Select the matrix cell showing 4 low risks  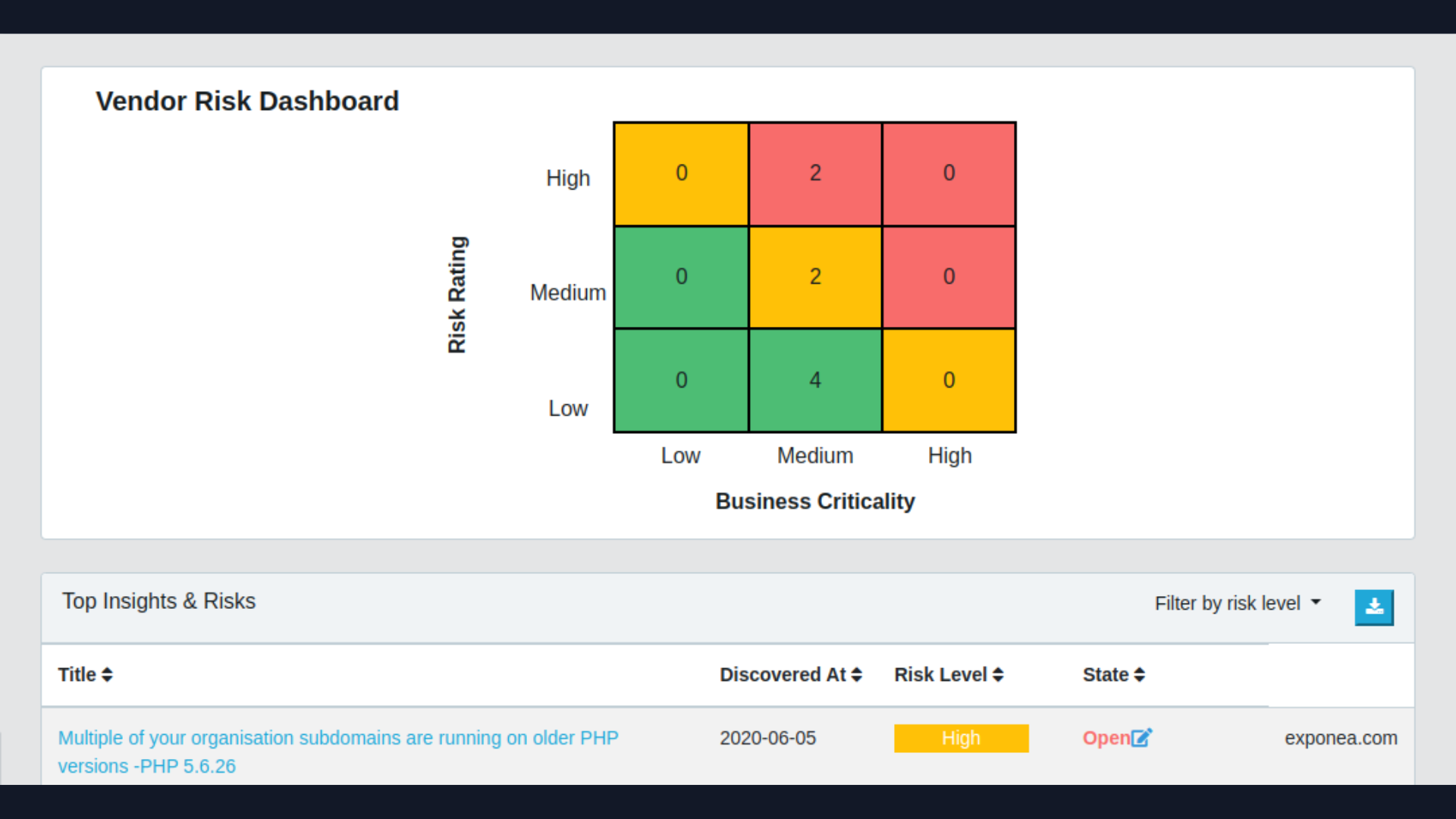814,380
